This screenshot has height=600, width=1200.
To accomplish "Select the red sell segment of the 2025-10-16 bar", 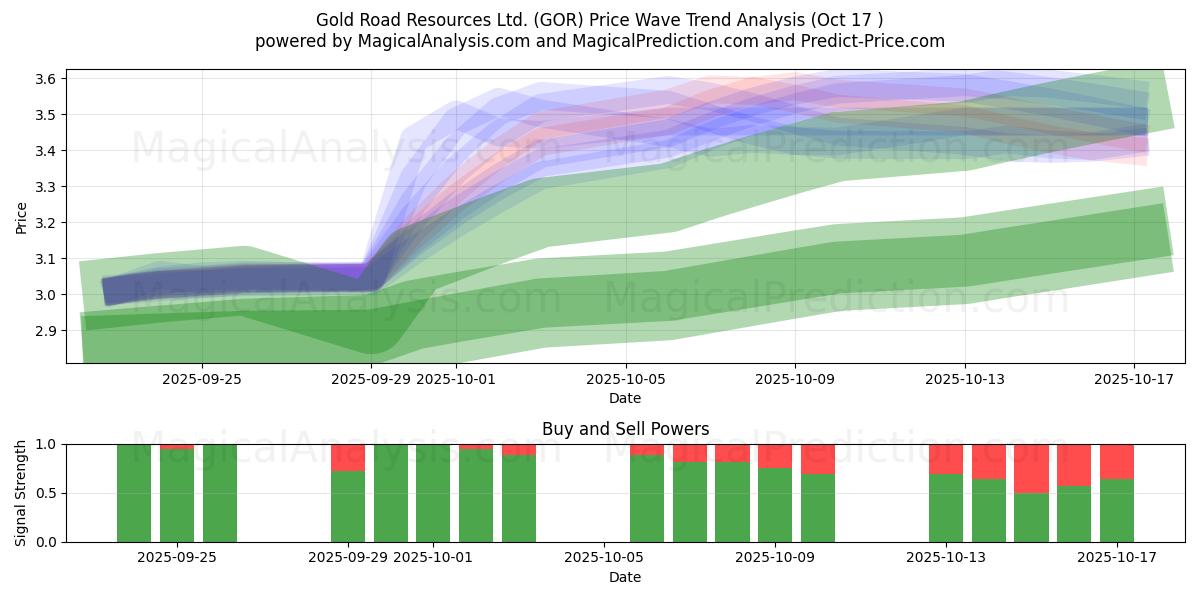I will click(x=1074, y=465).
